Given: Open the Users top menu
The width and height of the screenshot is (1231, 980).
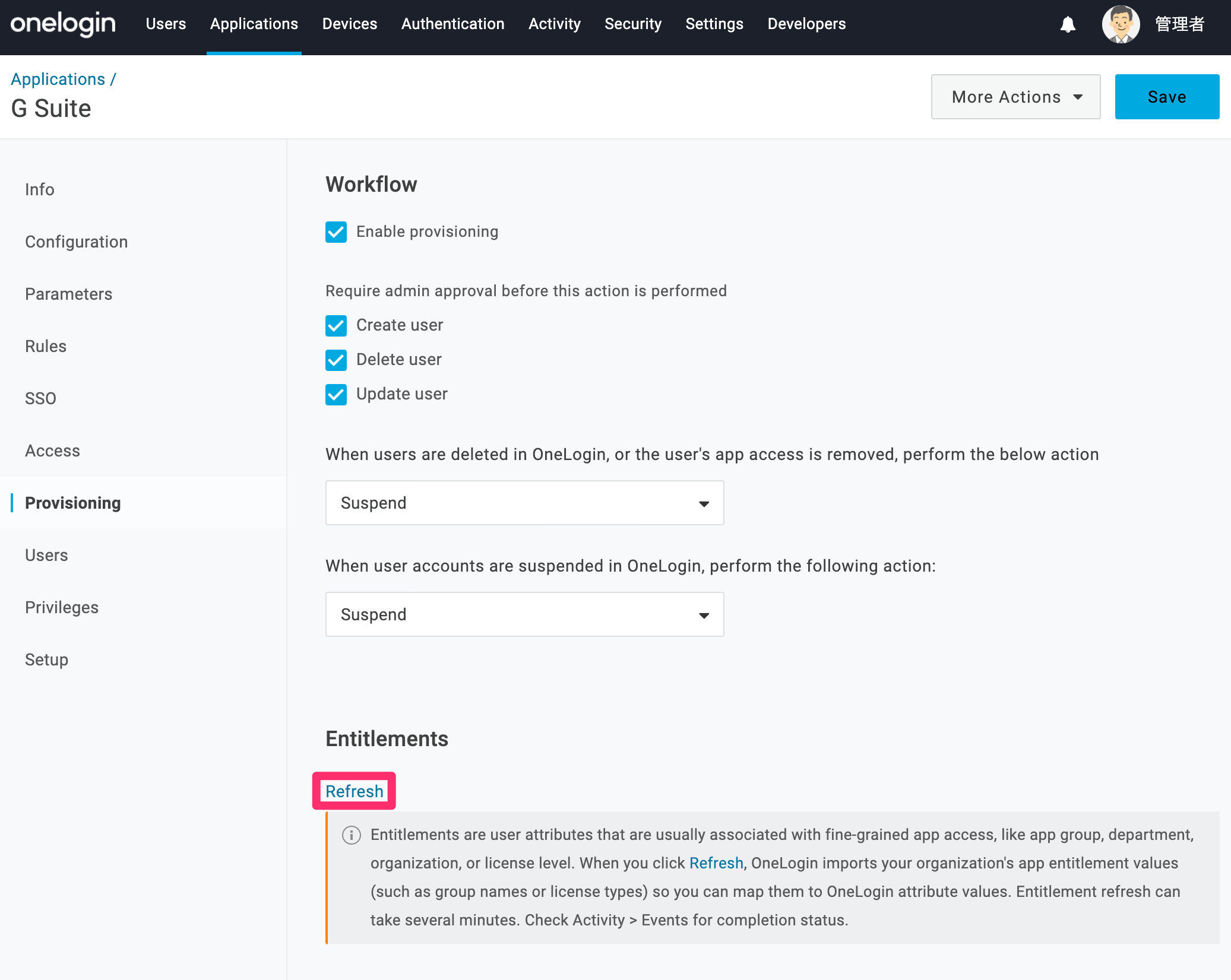Looking at the screenshot, I should coord(166,24).
